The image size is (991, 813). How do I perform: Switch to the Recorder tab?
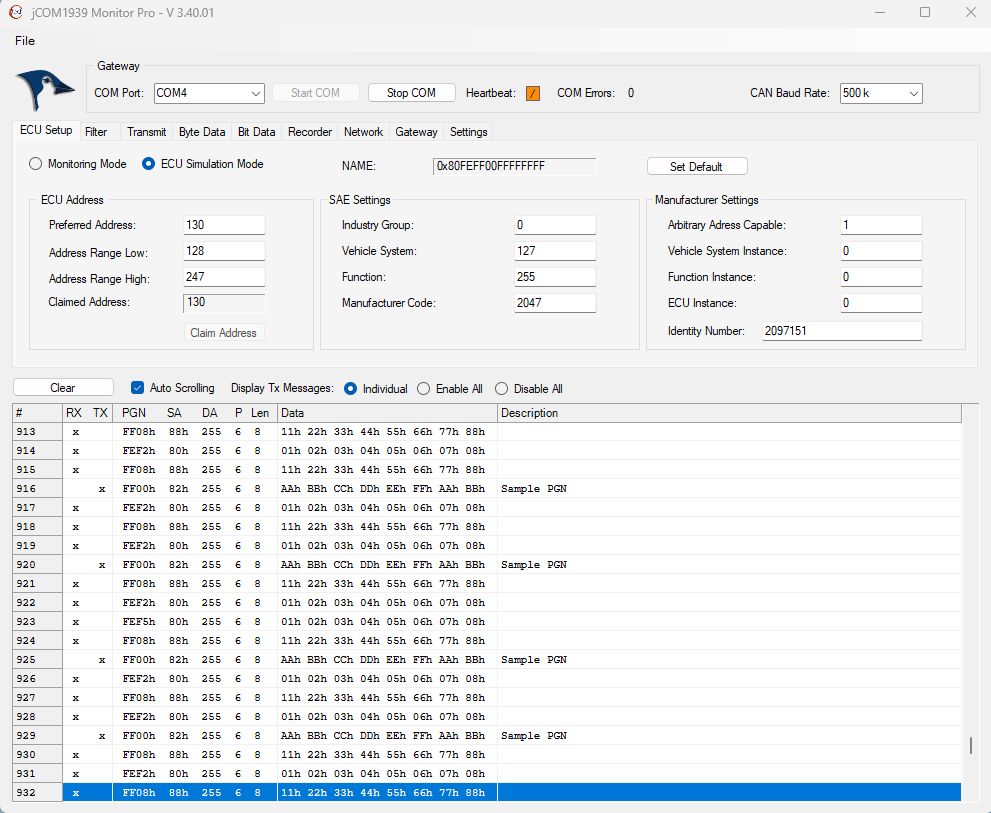tap(309, 132)
